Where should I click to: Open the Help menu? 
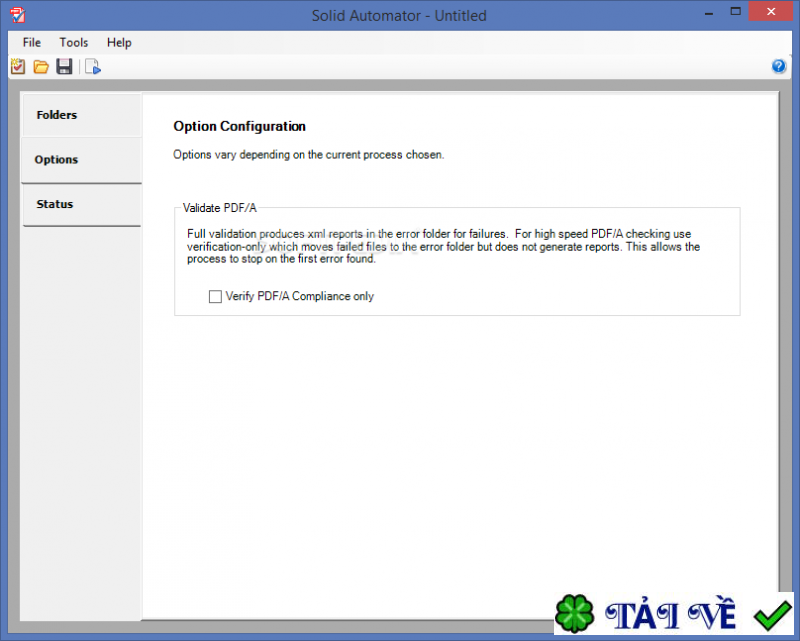(119, 42)
